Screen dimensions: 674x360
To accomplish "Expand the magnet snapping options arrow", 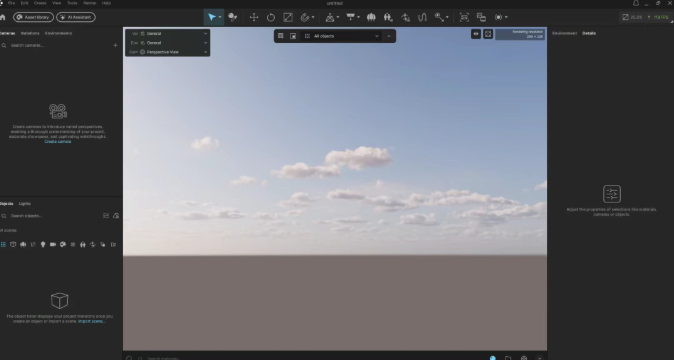I will (312, 17).
